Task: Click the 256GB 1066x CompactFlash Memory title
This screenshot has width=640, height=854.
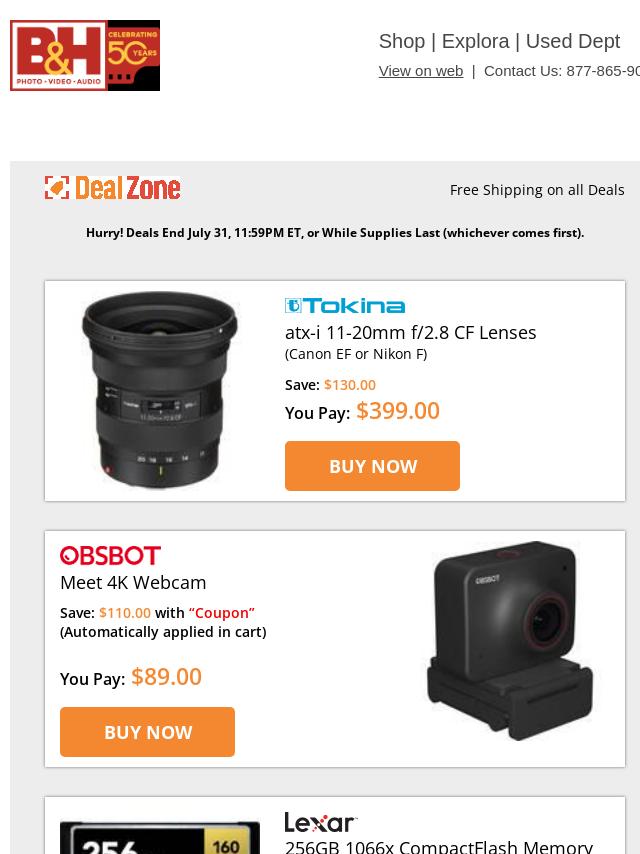Action: pos(439,847)
